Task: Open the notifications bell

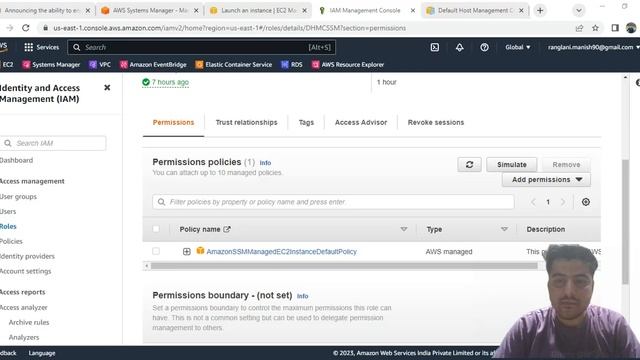Action: coord(460,47)
